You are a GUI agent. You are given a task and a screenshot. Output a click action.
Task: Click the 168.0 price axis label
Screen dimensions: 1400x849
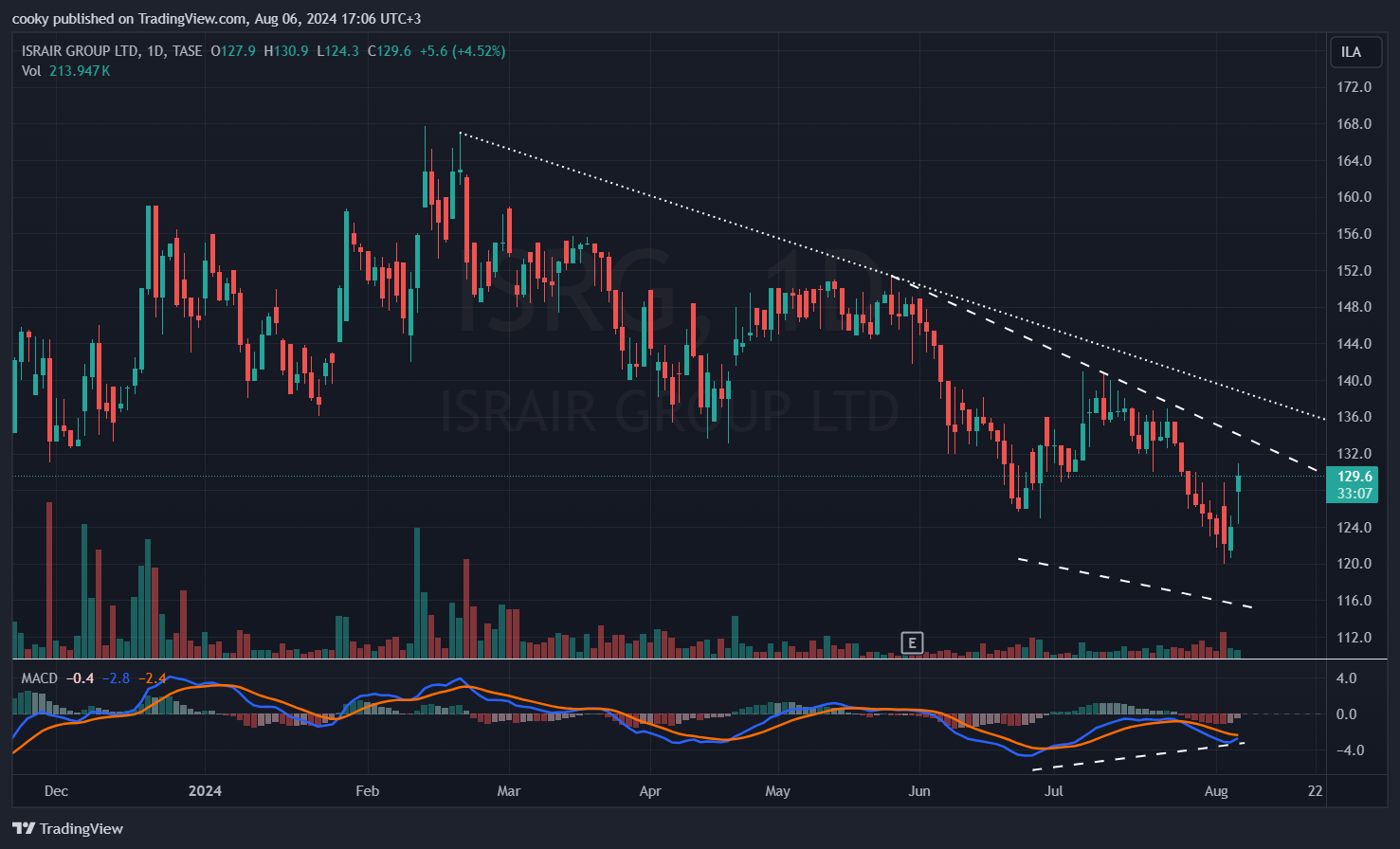tap(1354, 124)
